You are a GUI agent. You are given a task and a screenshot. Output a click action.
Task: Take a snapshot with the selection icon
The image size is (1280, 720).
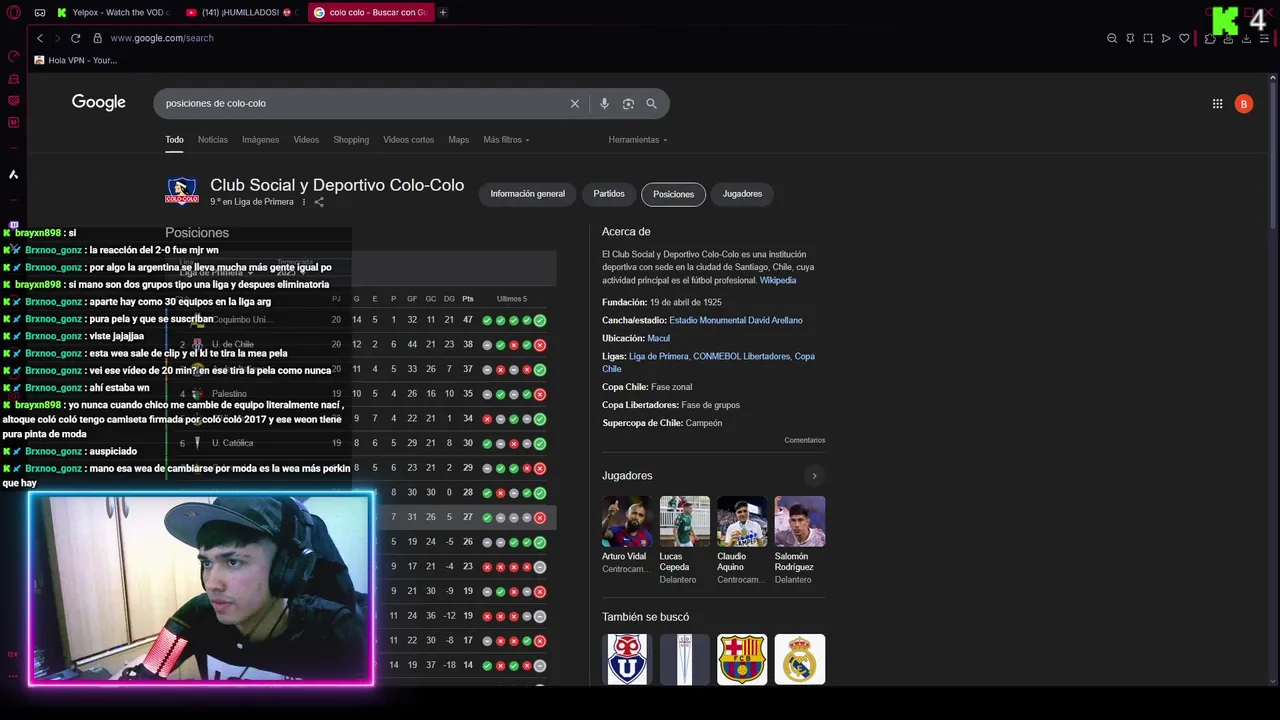tap(1148, 38)
